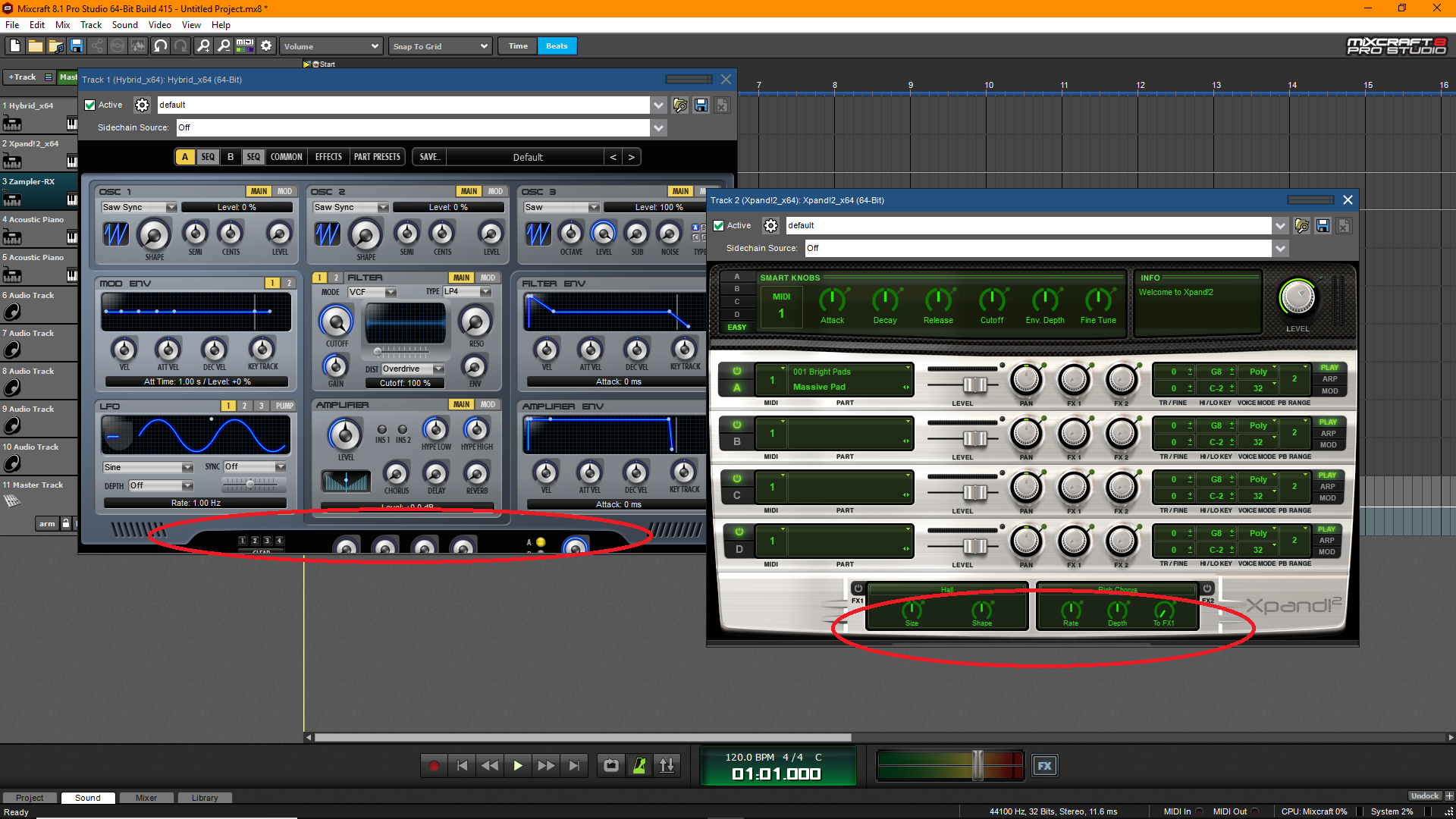Click the horizontal timeline scrollbar
The image size is (1456, 819).
(x=582, y=737)
